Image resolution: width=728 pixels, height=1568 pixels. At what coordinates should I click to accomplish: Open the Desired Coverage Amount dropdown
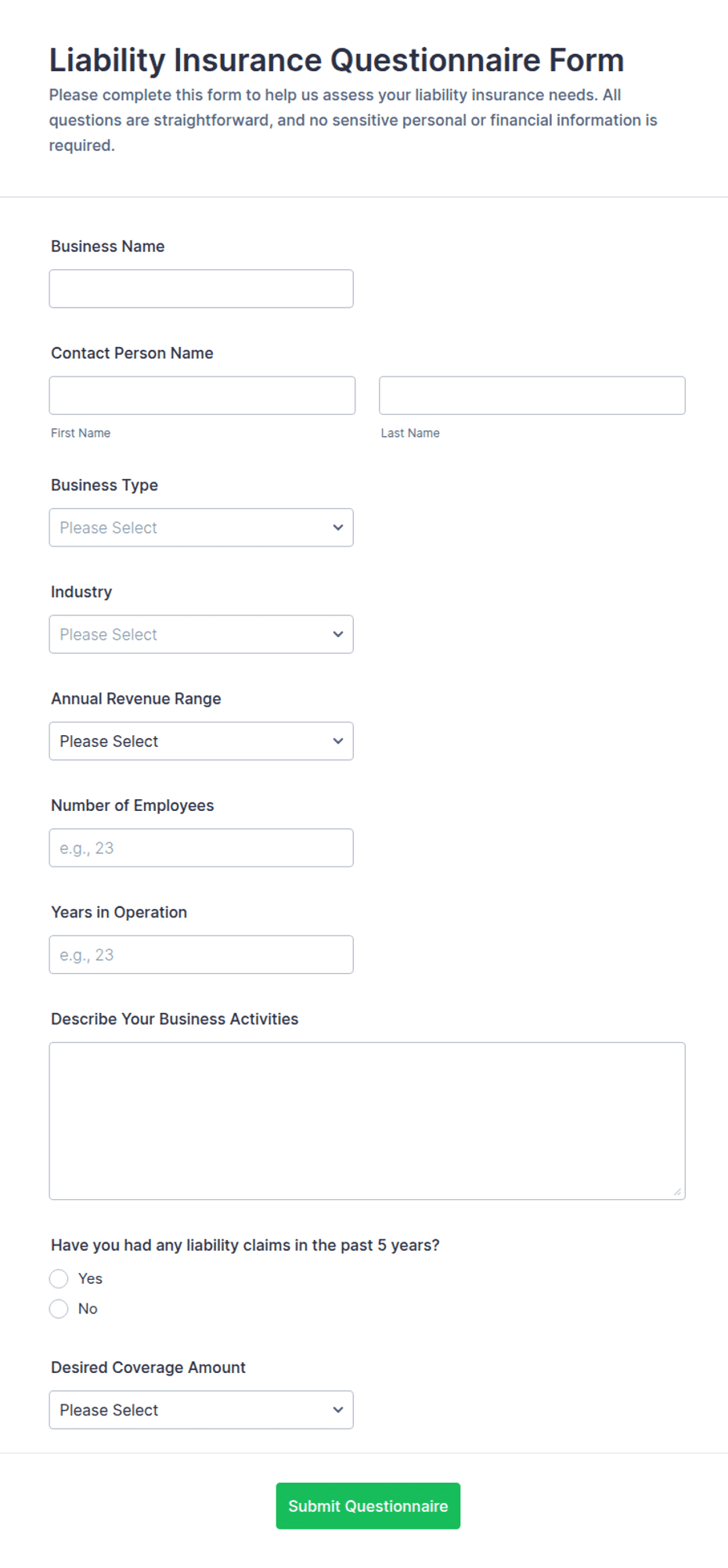click(201, 1409)
